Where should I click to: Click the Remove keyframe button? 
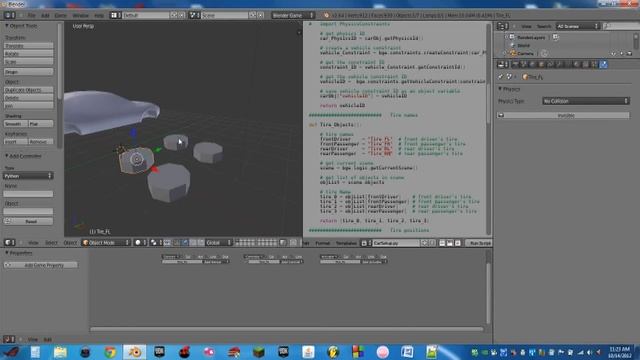[x=41, y=142]
